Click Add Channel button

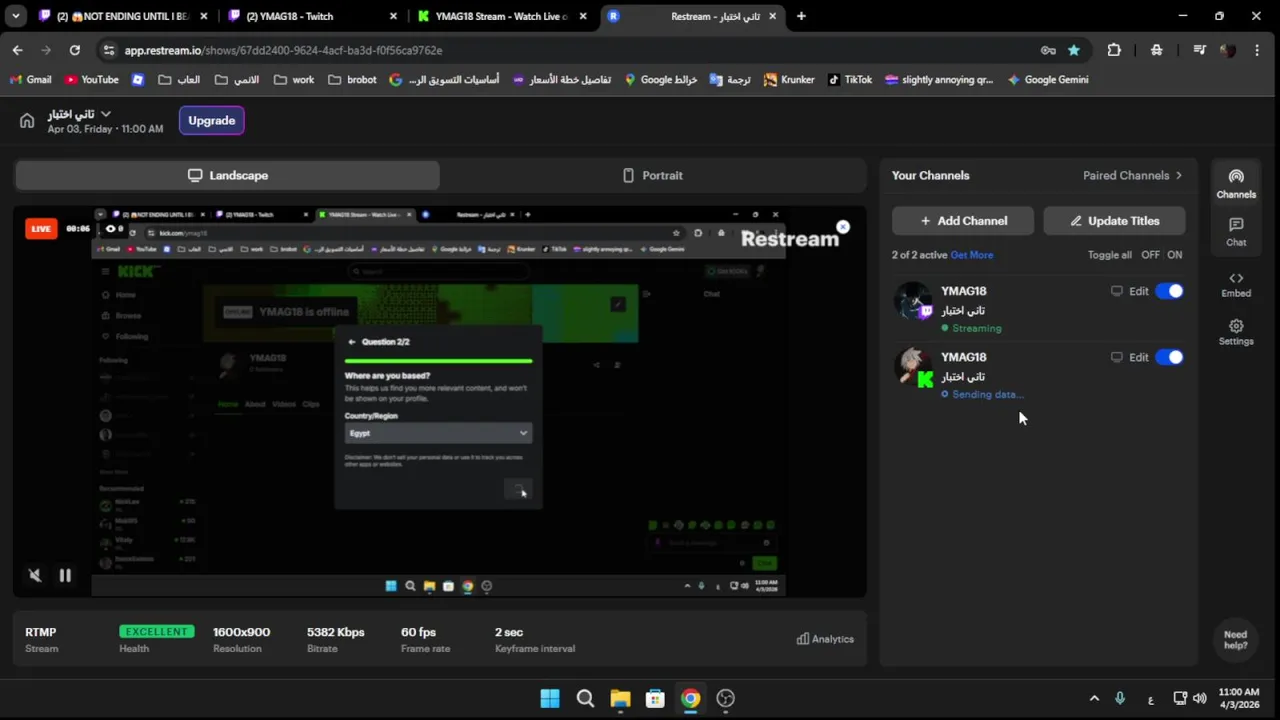(x=963, y=221)
